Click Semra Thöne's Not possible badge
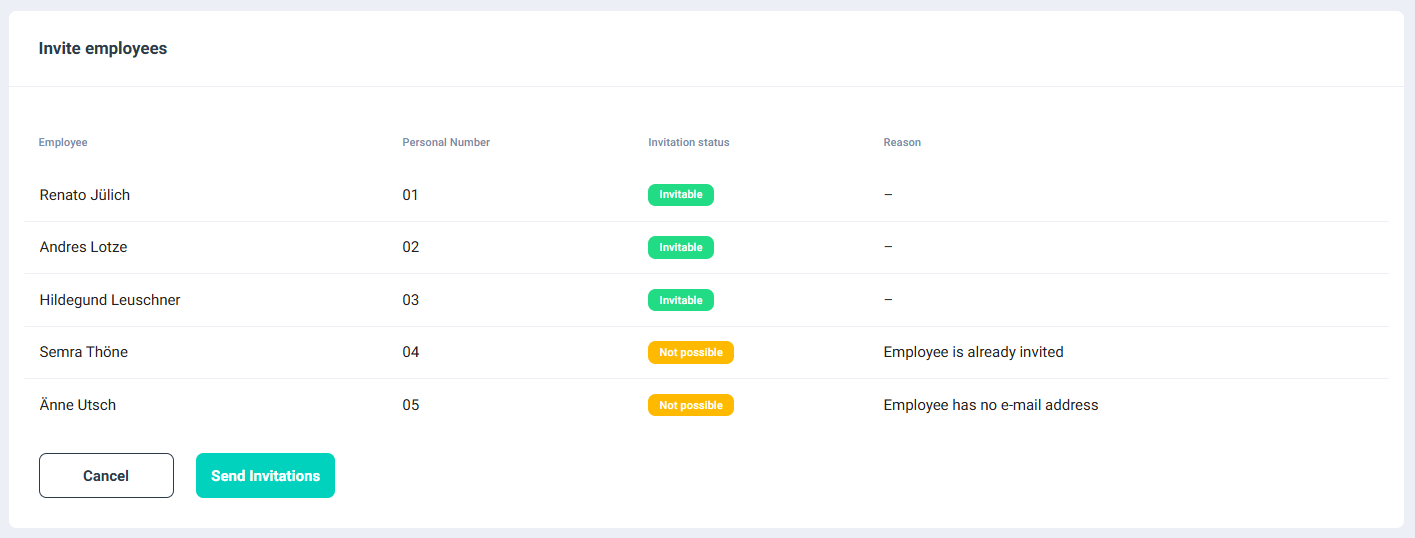Image resolution: width=1415 pixels, height=538 pixels. click(x=690, y=352)
